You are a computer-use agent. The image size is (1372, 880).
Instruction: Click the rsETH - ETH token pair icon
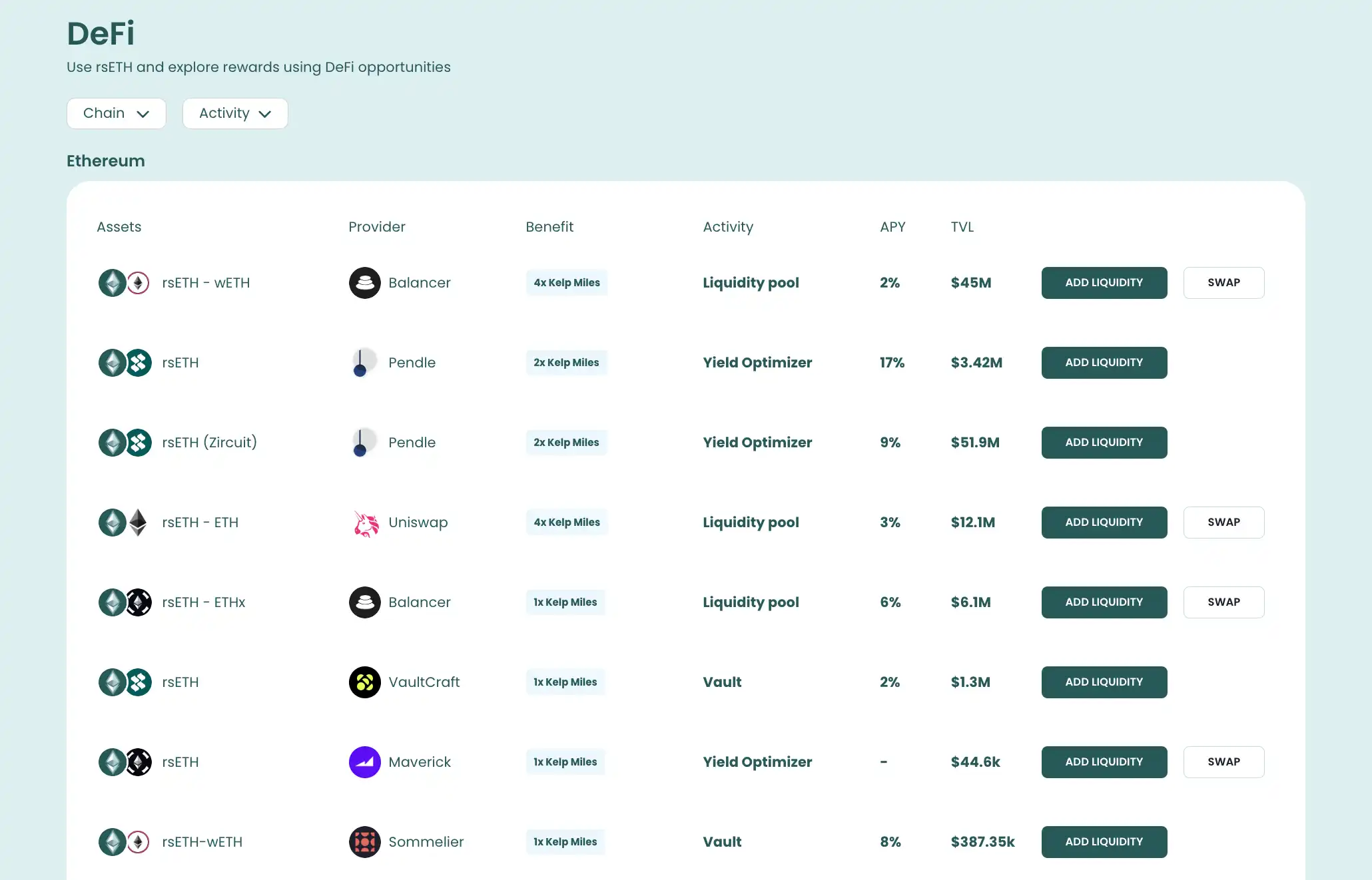point(125,523)
